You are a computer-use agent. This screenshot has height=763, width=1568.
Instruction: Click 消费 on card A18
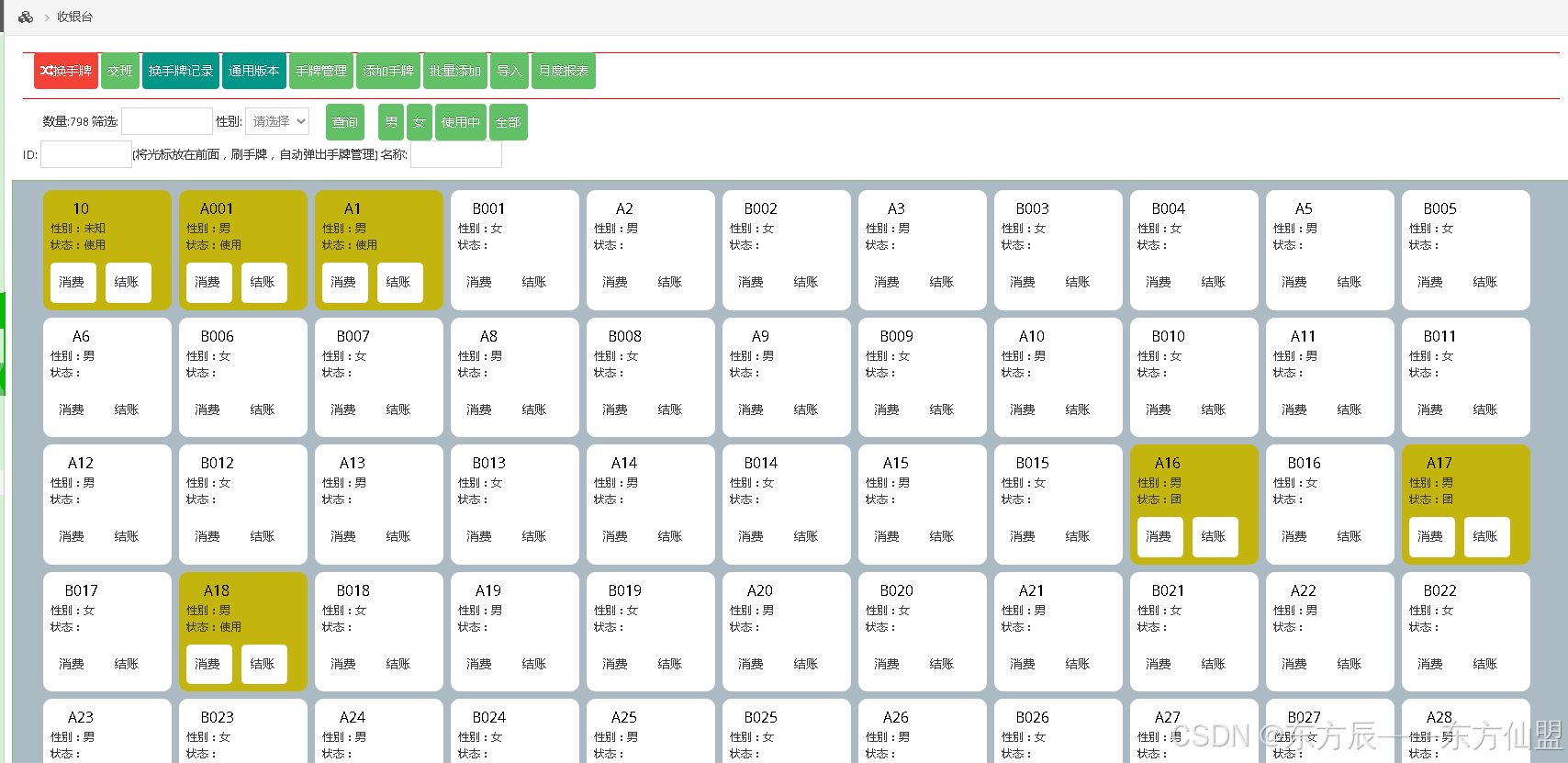click(207, 664)
